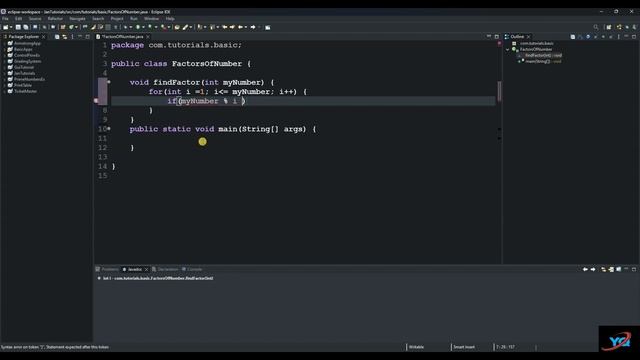The image size is (640, 360).
Task: Close the FactorsOfNumber.java editor tab
Action: (148, 37)
